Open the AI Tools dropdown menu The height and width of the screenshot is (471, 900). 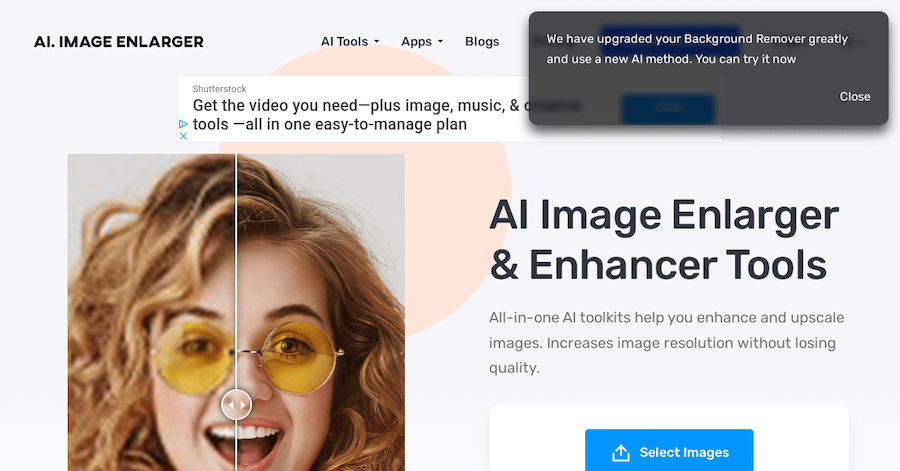(350, 41)
